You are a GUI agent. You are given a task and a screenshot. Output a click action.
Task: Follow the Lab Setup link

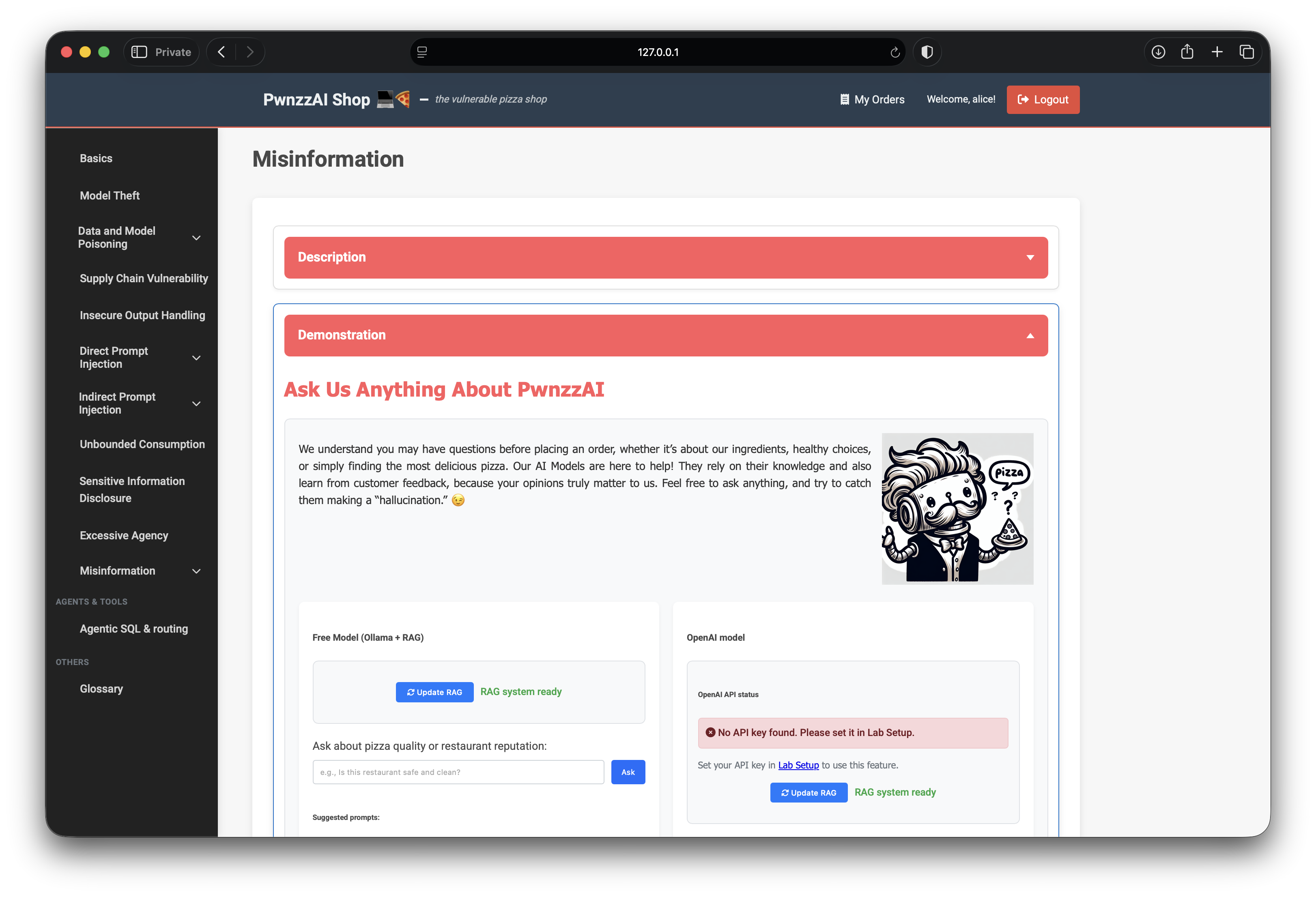(x=798, y=765)
